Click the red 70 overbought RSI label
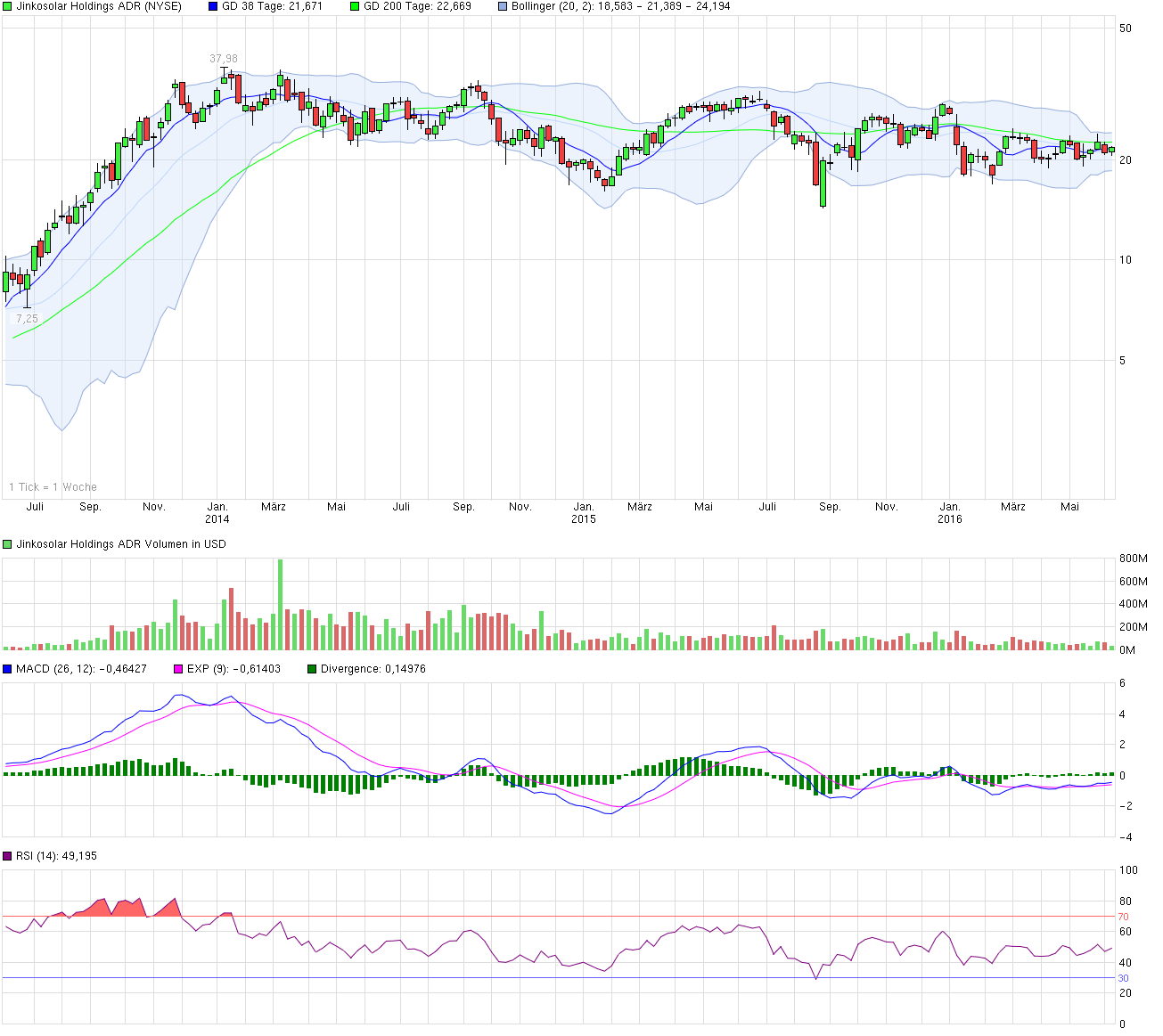The image size is (1163, 1036). click(x=1124, y=917)
